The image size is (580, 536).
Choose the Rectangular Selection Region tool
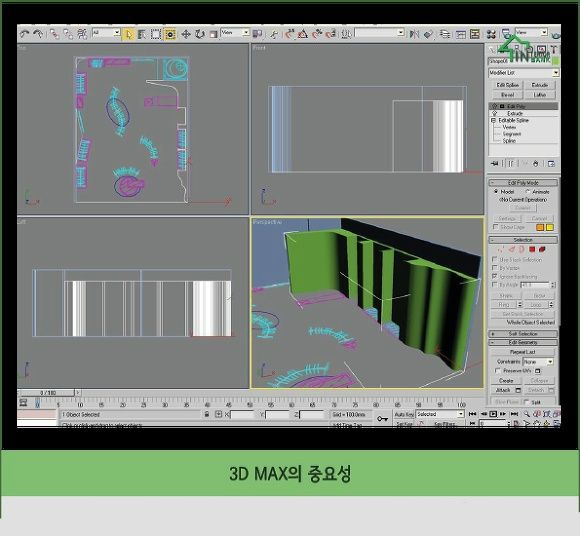[156, 34]
